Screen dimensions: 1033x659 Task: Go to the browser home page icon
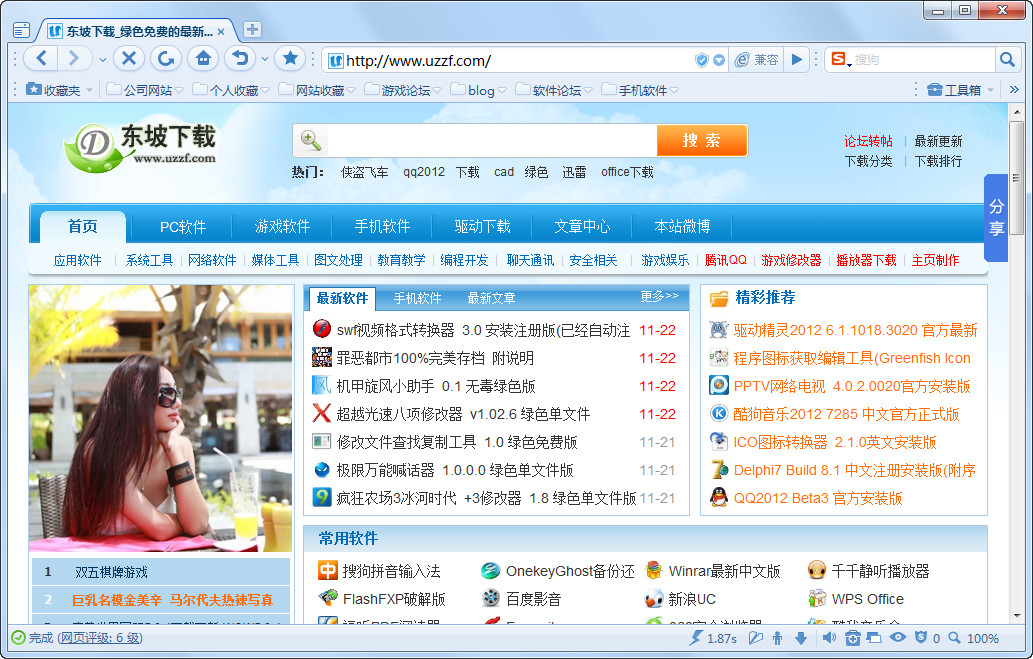coord(203,59)
